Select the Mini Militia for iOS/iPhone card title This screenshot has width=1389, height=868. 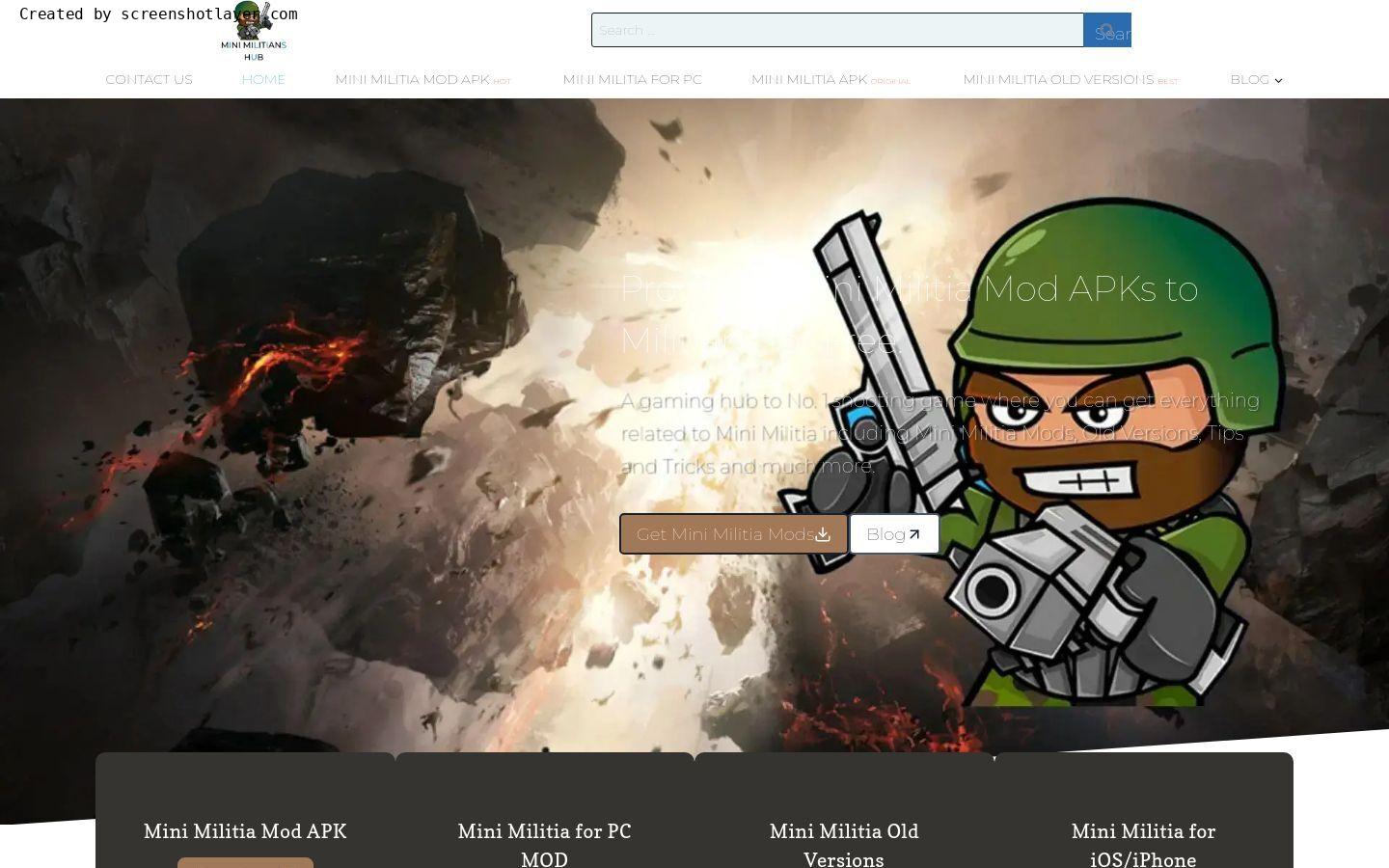point(1143,844)
